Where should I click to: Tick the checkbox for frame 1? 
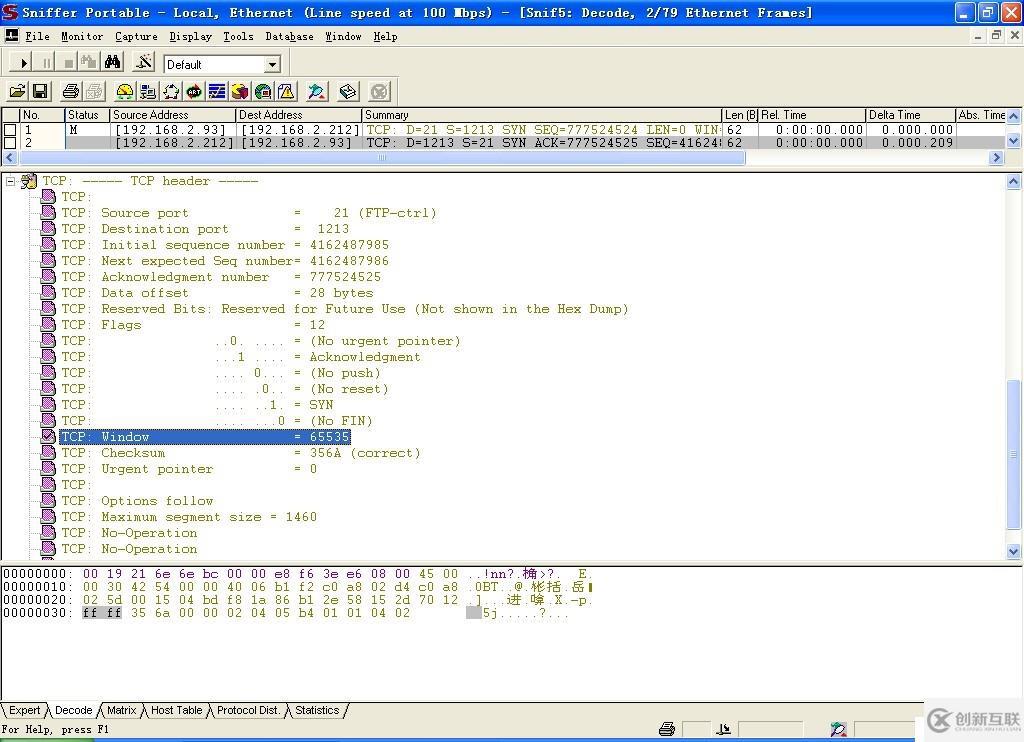coord(10,130)
